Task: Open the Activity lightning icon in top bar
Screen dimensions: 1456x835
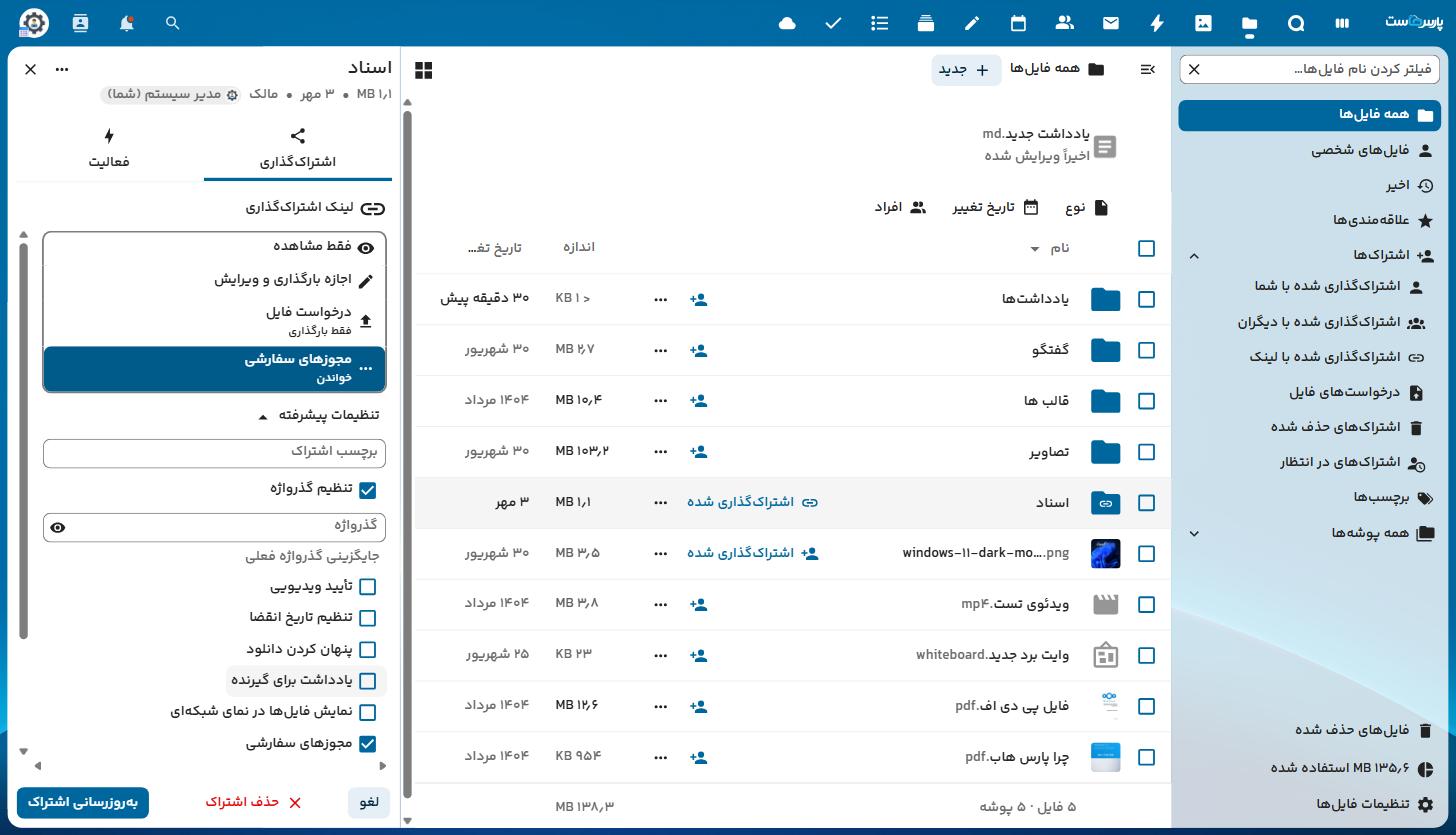Action: [1157, 23]
